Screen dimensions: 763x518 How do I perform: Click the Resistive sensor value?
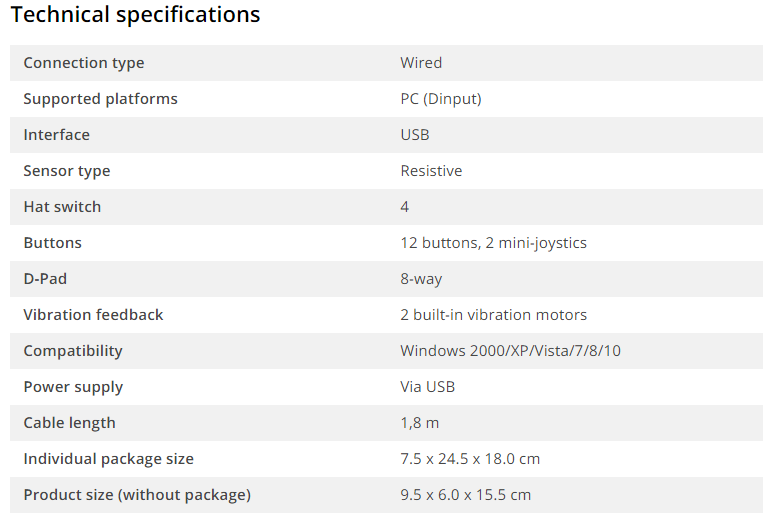431,171
